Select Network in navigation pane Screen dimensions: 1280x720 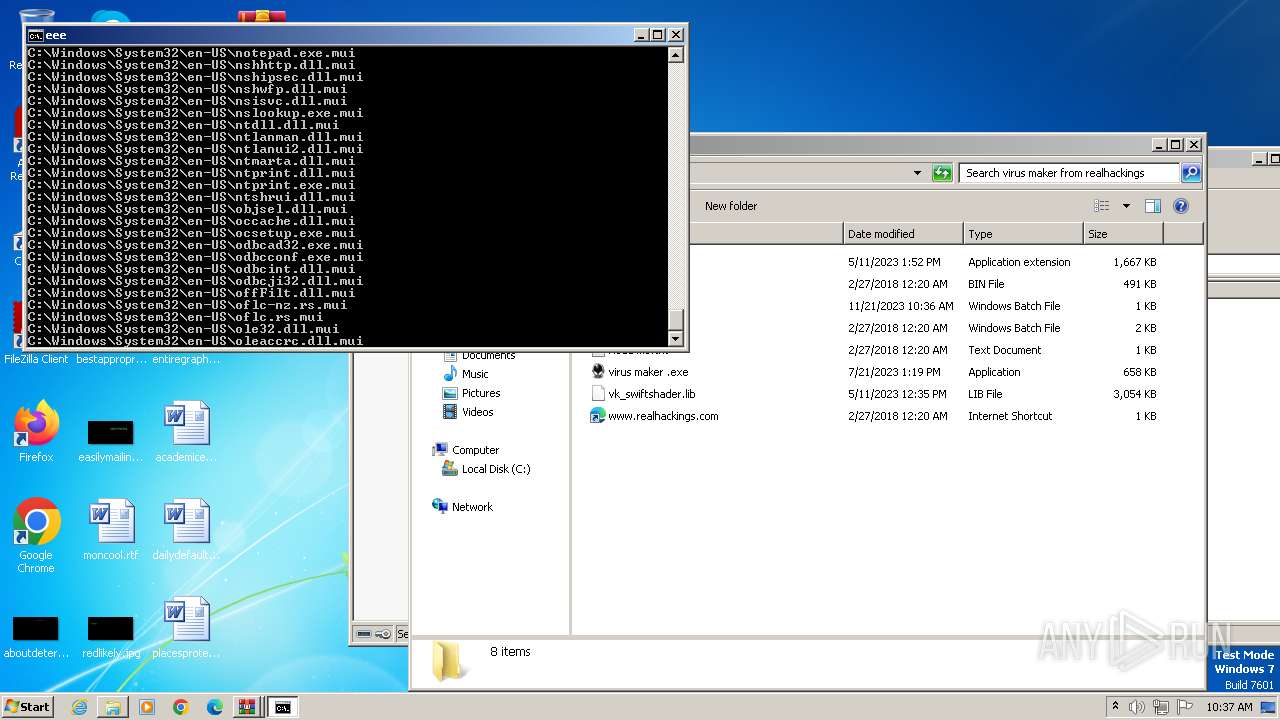pos(472,507)
